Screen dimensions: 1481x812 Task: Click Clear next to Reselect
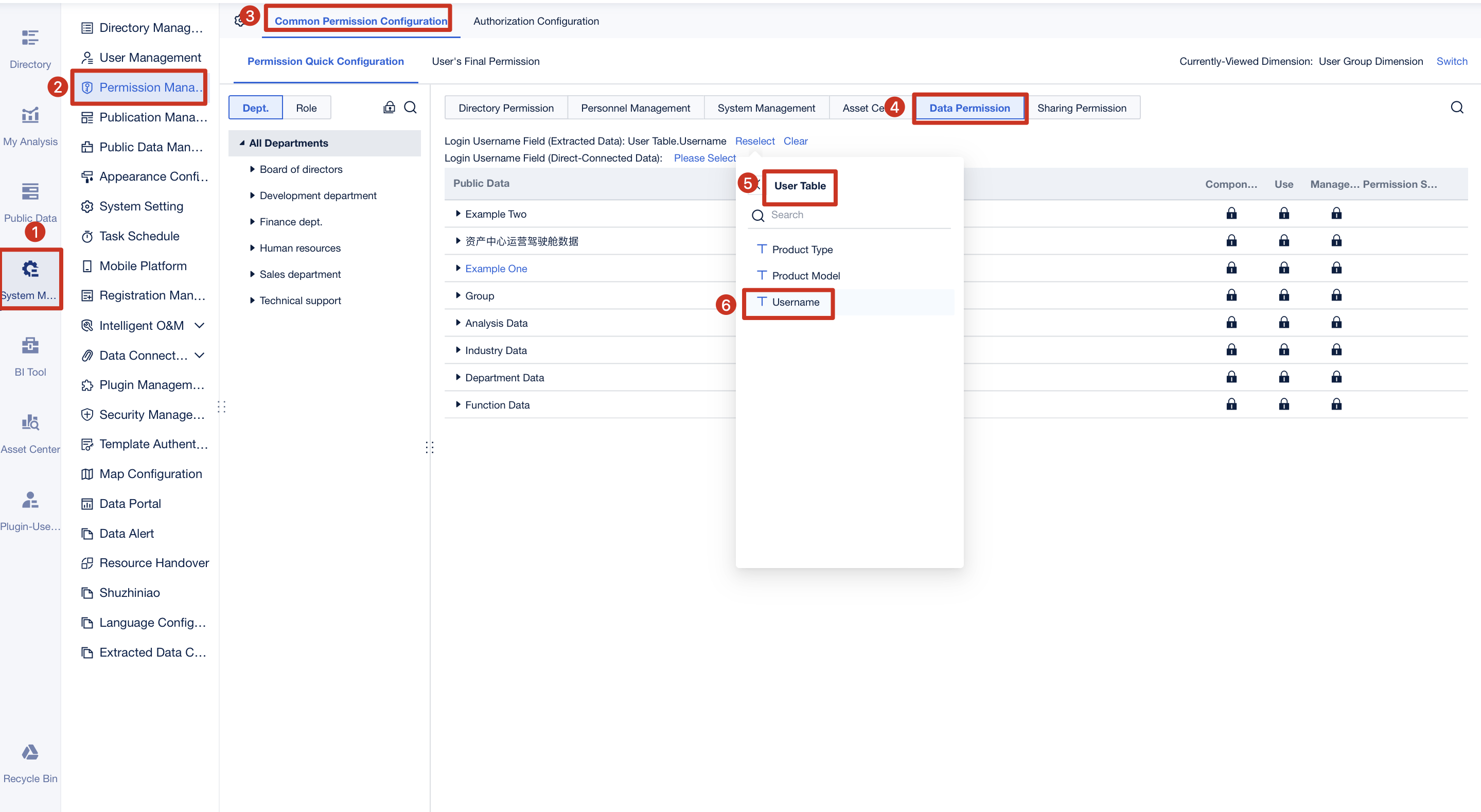click(x=795, y=141)
